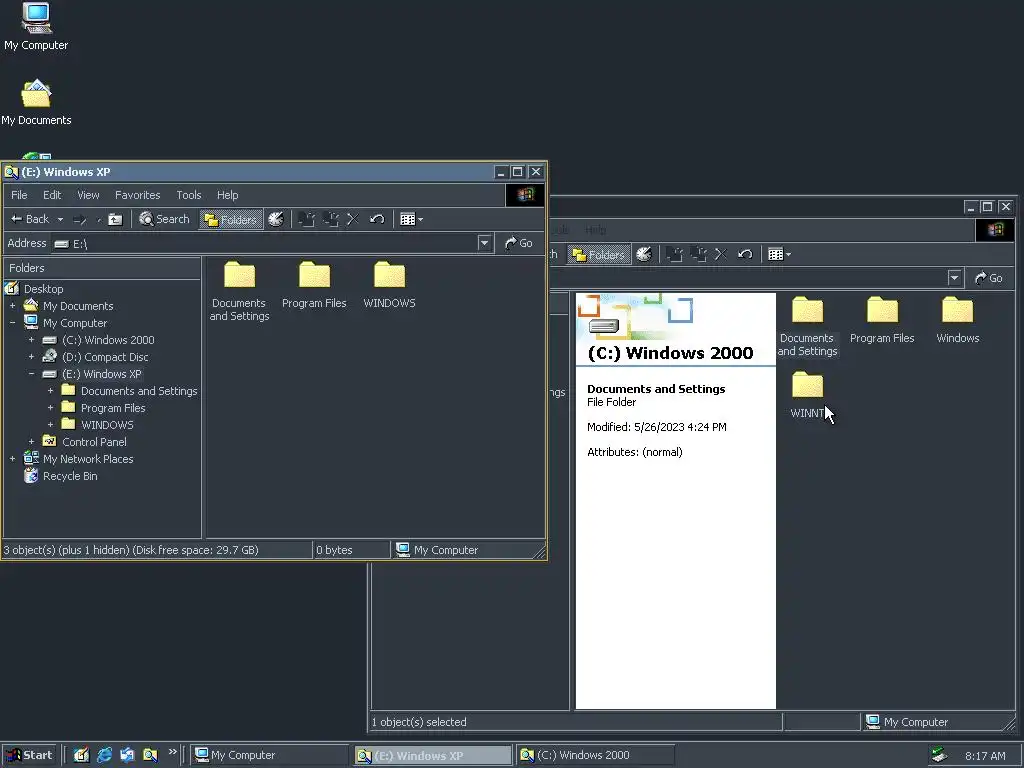The width and height of the screenshot is (1024, 768).
Task: Click Show Desktop quick launch icon
Action: pos(81,755)
